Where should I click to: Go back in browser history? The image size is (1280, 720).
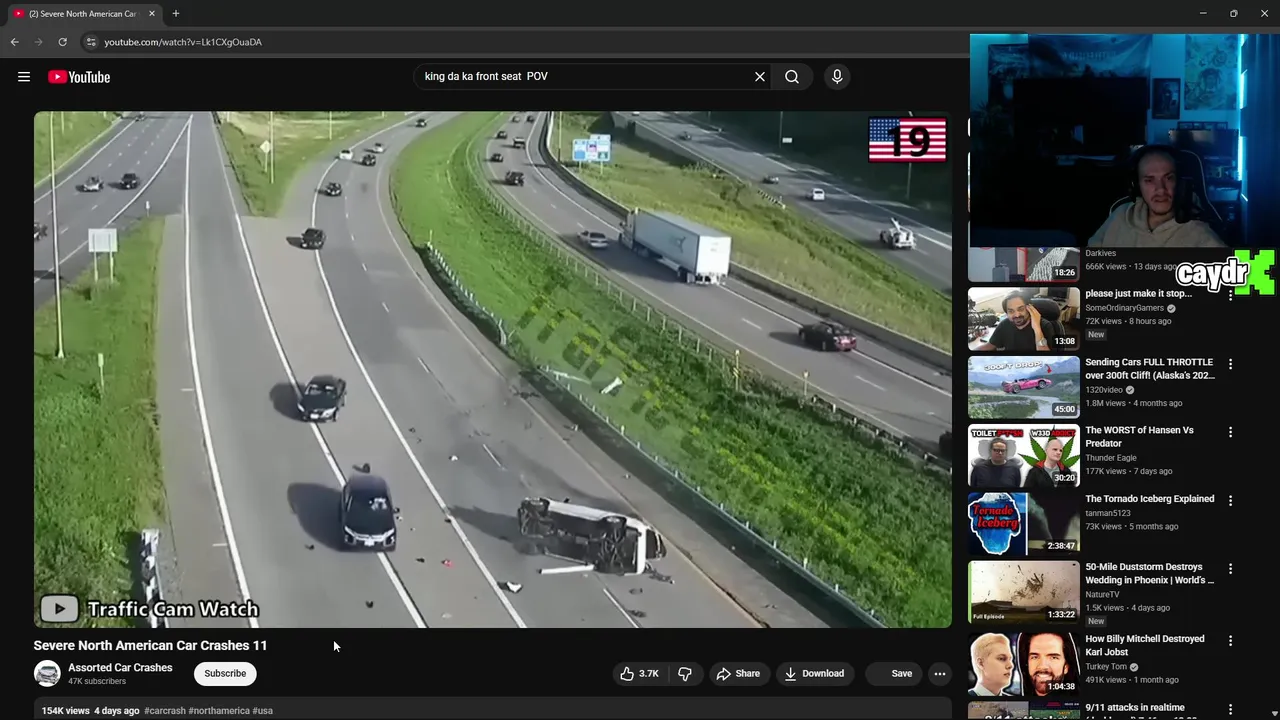(14, 42)
